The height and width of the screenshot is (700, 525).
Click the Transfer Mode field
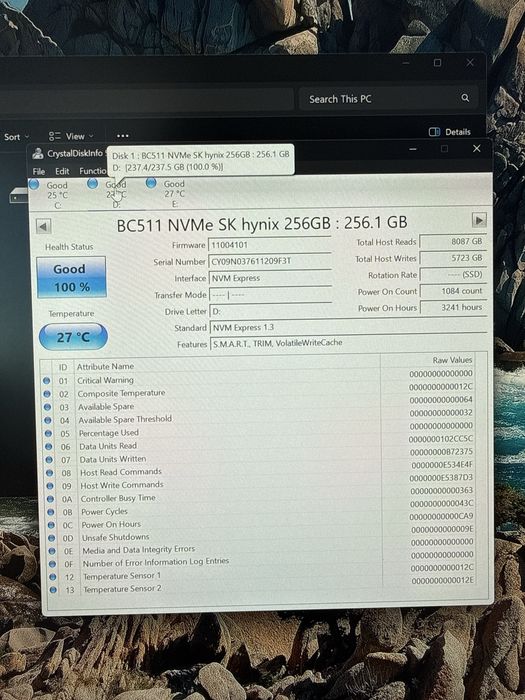[x=271, y=295]
